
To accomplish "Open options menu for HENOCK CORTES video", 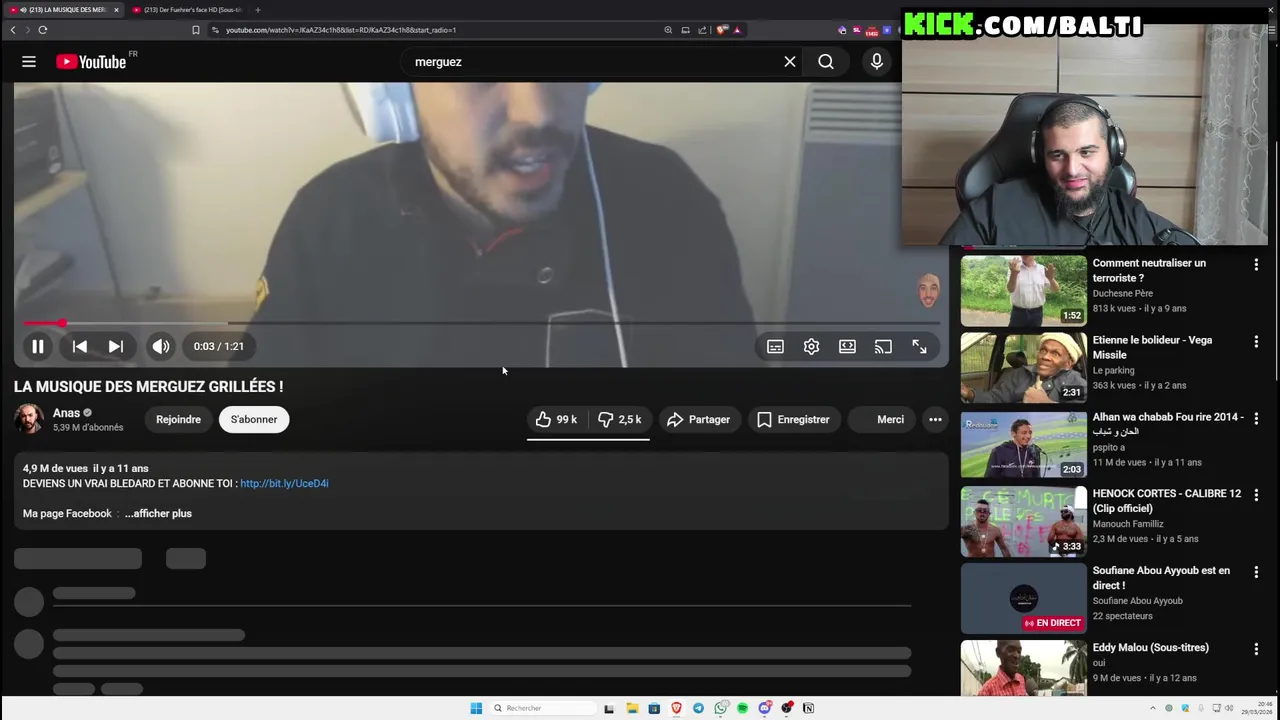I will click(1256, 496).
